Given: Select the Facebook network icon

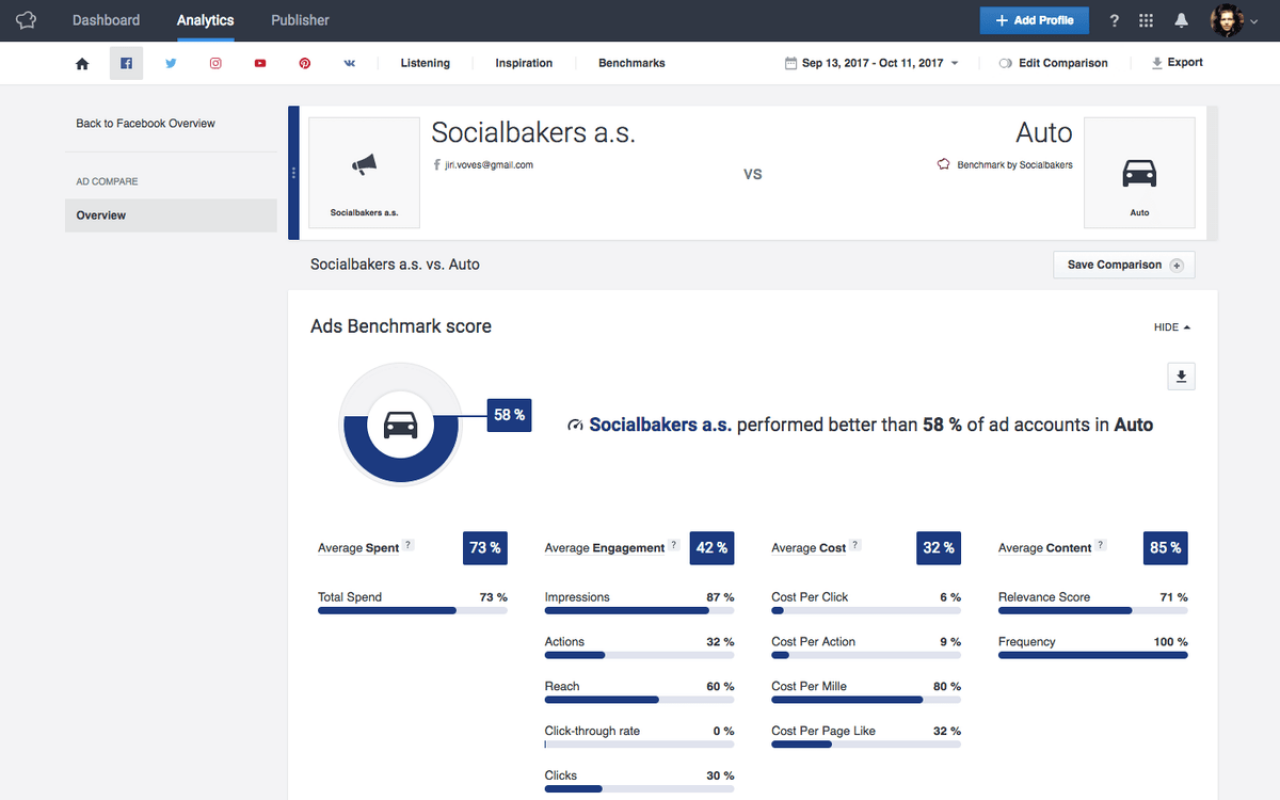Looking at the screenshot, I should pyautogui.click(x=126, y=63).
